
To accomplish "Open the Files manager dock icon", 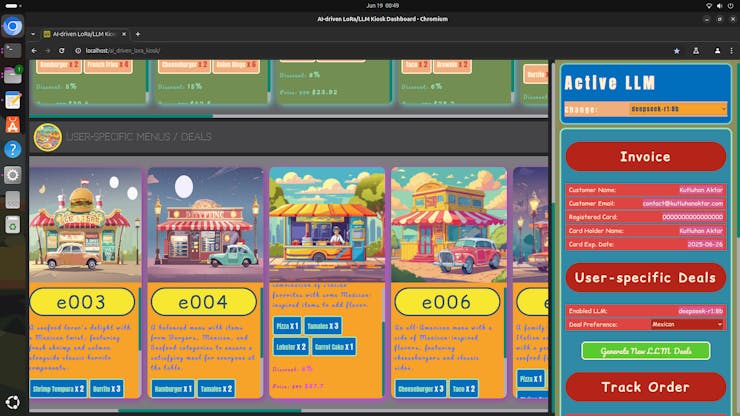I will (13, 75).
